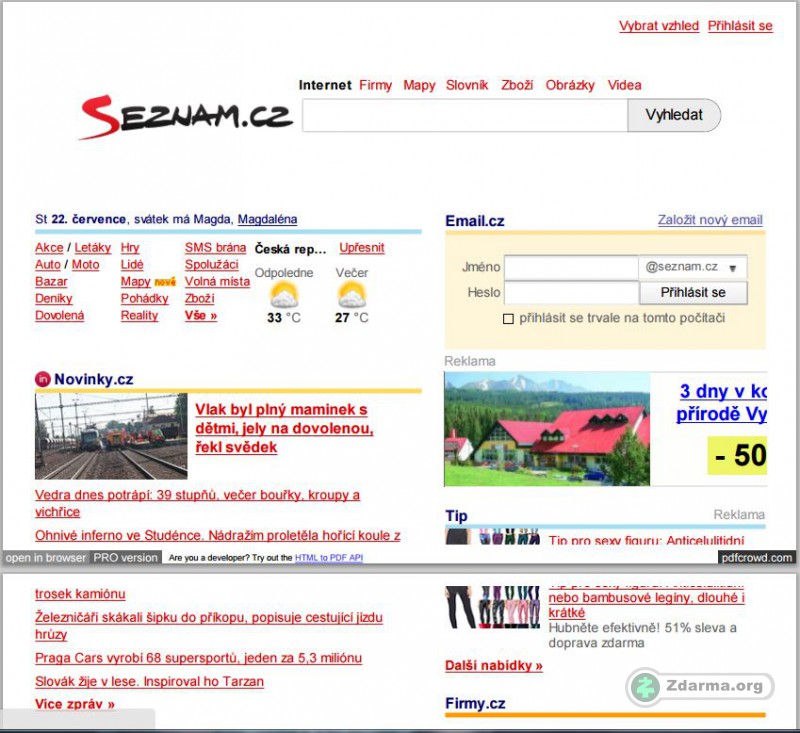Image resolution: width=800 pixels, height=733 pixels.
Task: Open 'Vedra dnes potrápí' news link
Action: pyautogui.click(x=197, y=503)
